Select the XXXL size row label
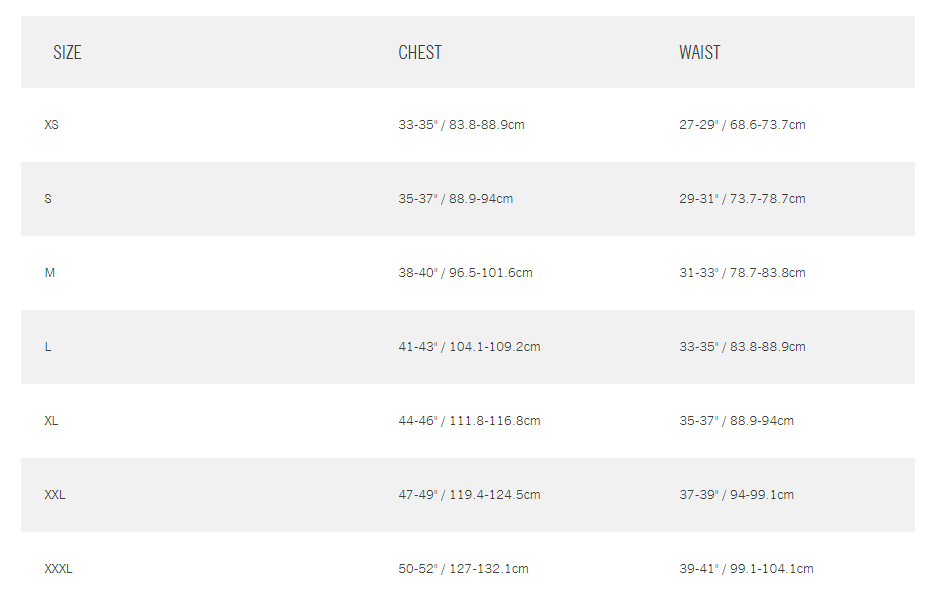Image resolution: width=937 pixels, height=605 pixels. (59, 570)
